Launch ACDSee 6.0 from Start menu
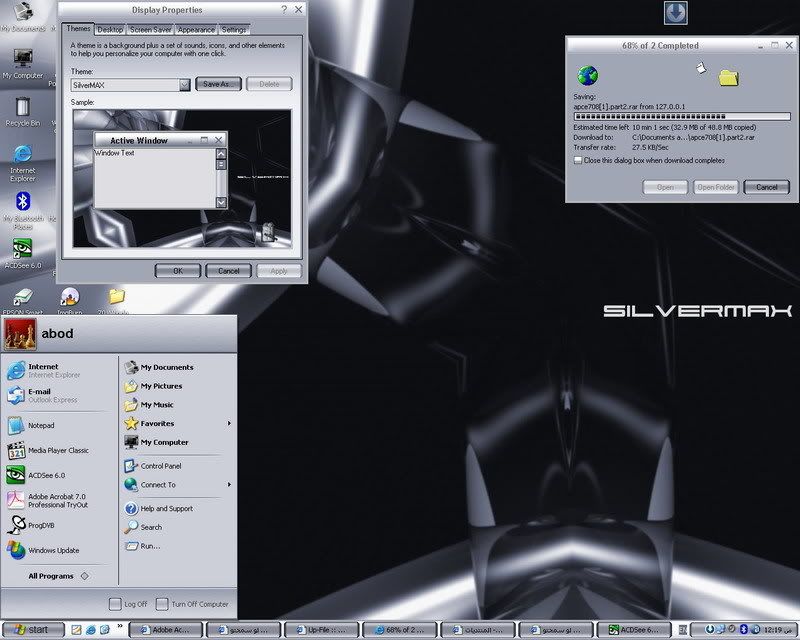This screenshot has width=800, height=640. [37, 476]
